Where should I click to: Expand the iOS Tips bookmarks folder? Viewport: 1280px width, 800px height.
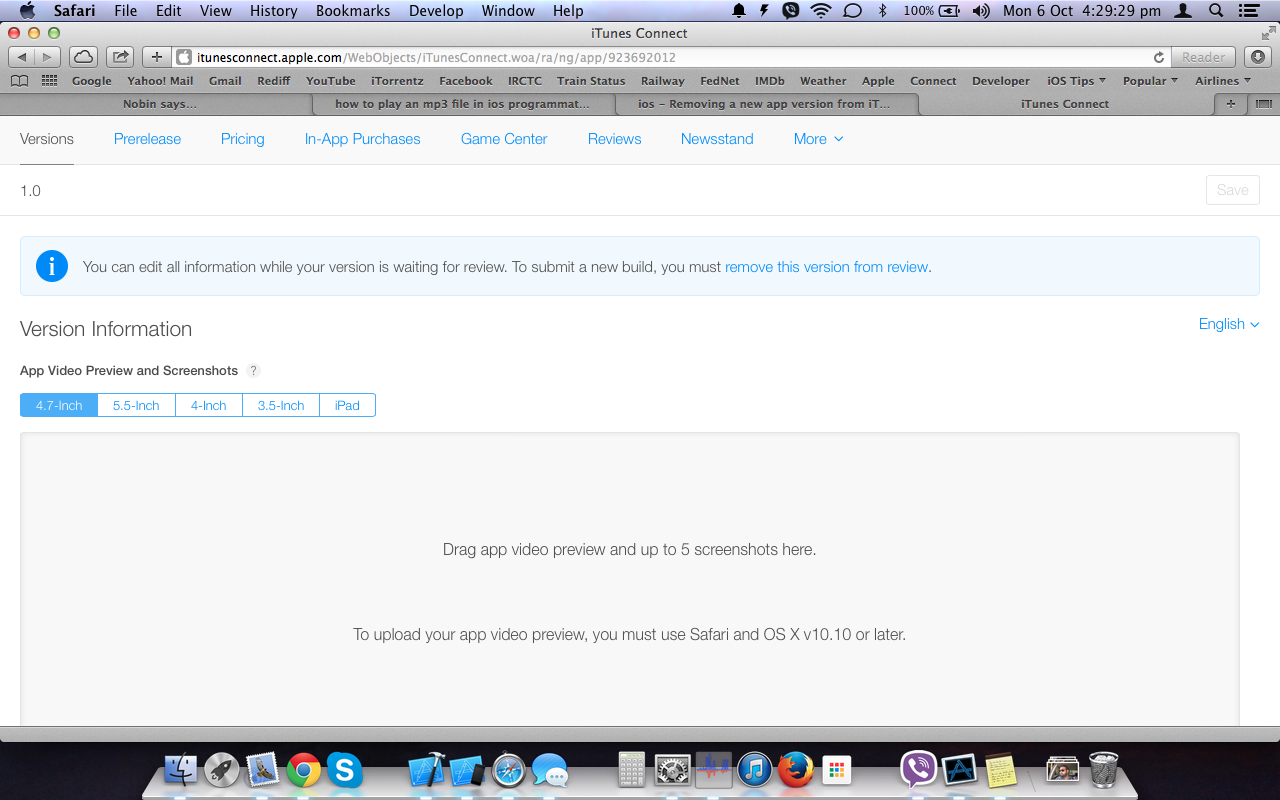pyautogui.click(x=1076, y=81)
